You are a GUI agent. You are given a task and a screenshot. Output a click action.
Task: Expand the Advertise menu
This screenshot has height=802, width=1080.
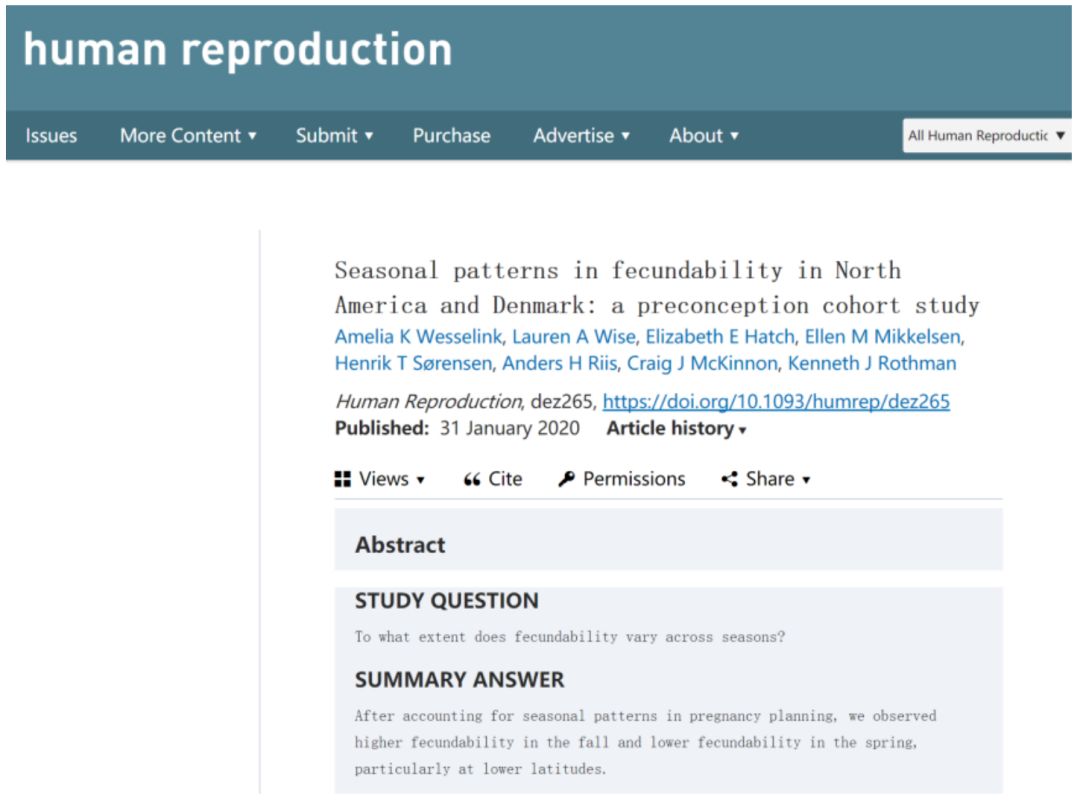581,136
